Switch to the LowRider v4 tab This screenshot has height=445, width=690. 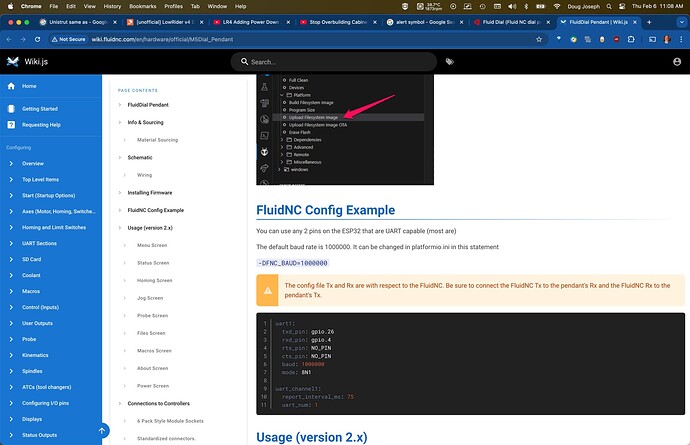click(164, 22)
